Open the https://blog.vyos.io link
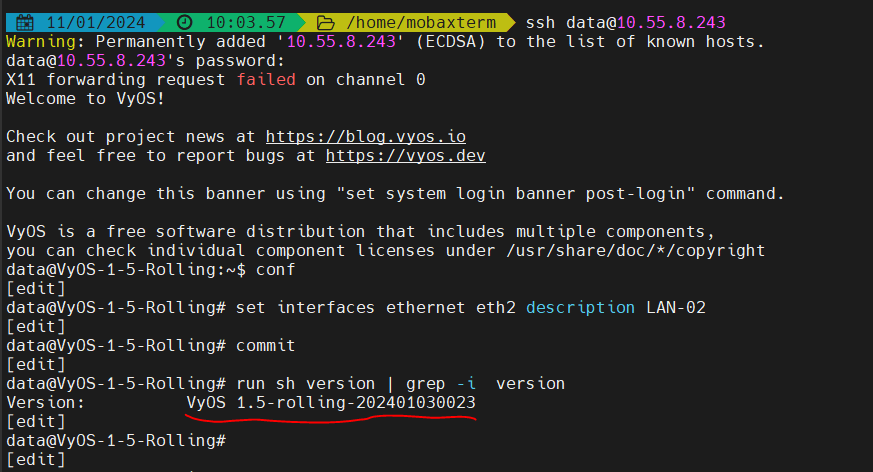The height and width of the screenshot is (472, 873). coord(365,136)
